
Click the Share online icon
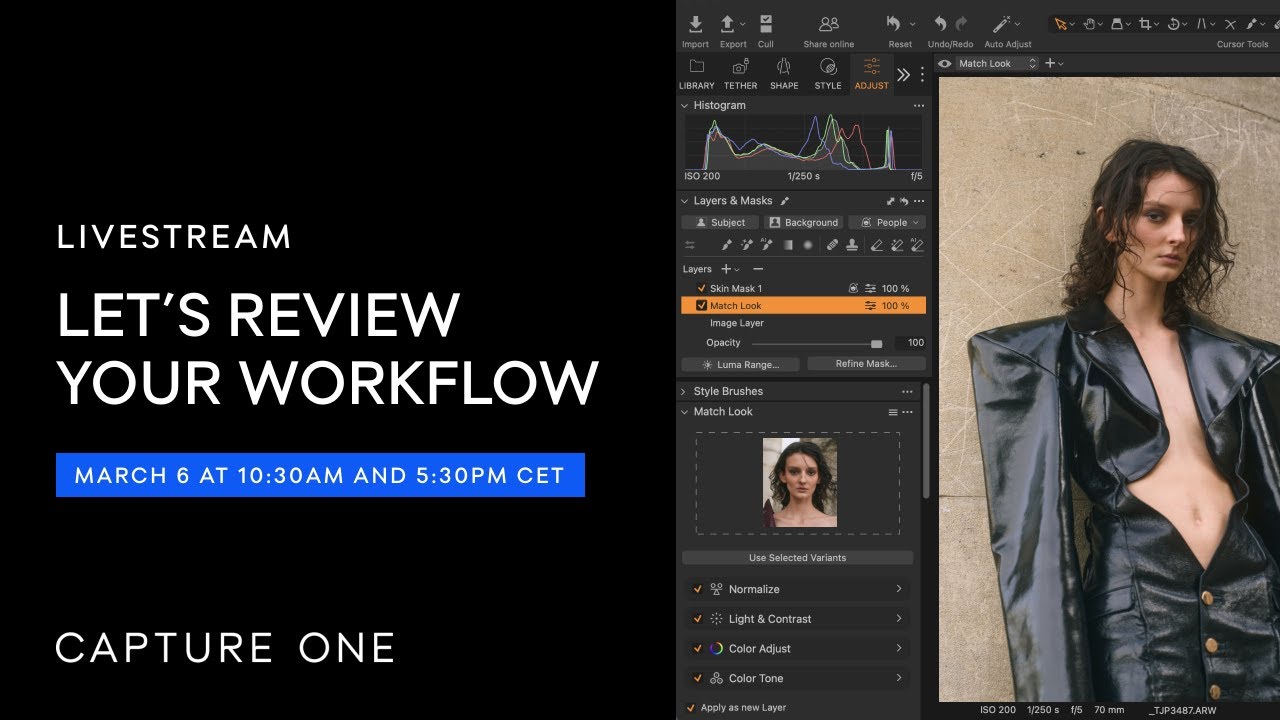pos(828,24)
